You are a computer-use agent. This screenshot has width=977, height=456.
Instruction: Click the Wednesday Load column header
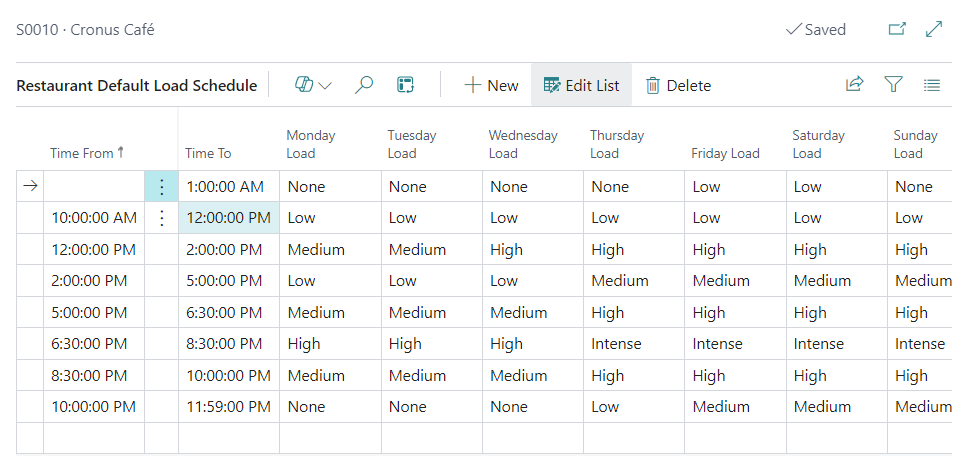(x=523, y=144)
